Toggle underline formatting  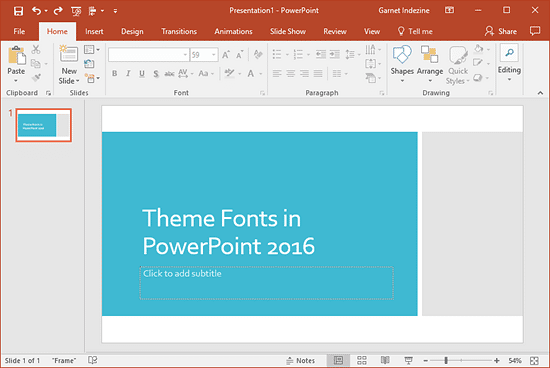pos(142,74)
